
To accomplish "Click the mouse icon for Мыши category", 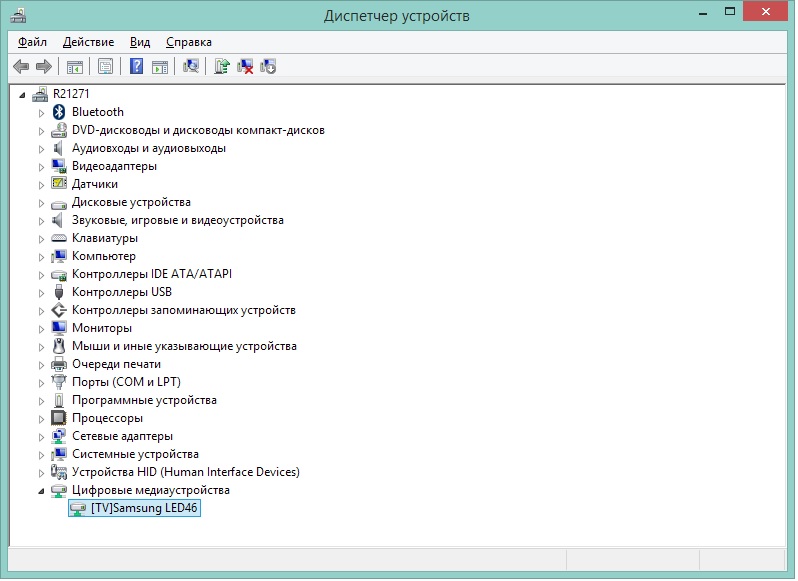I will point(59,346).
